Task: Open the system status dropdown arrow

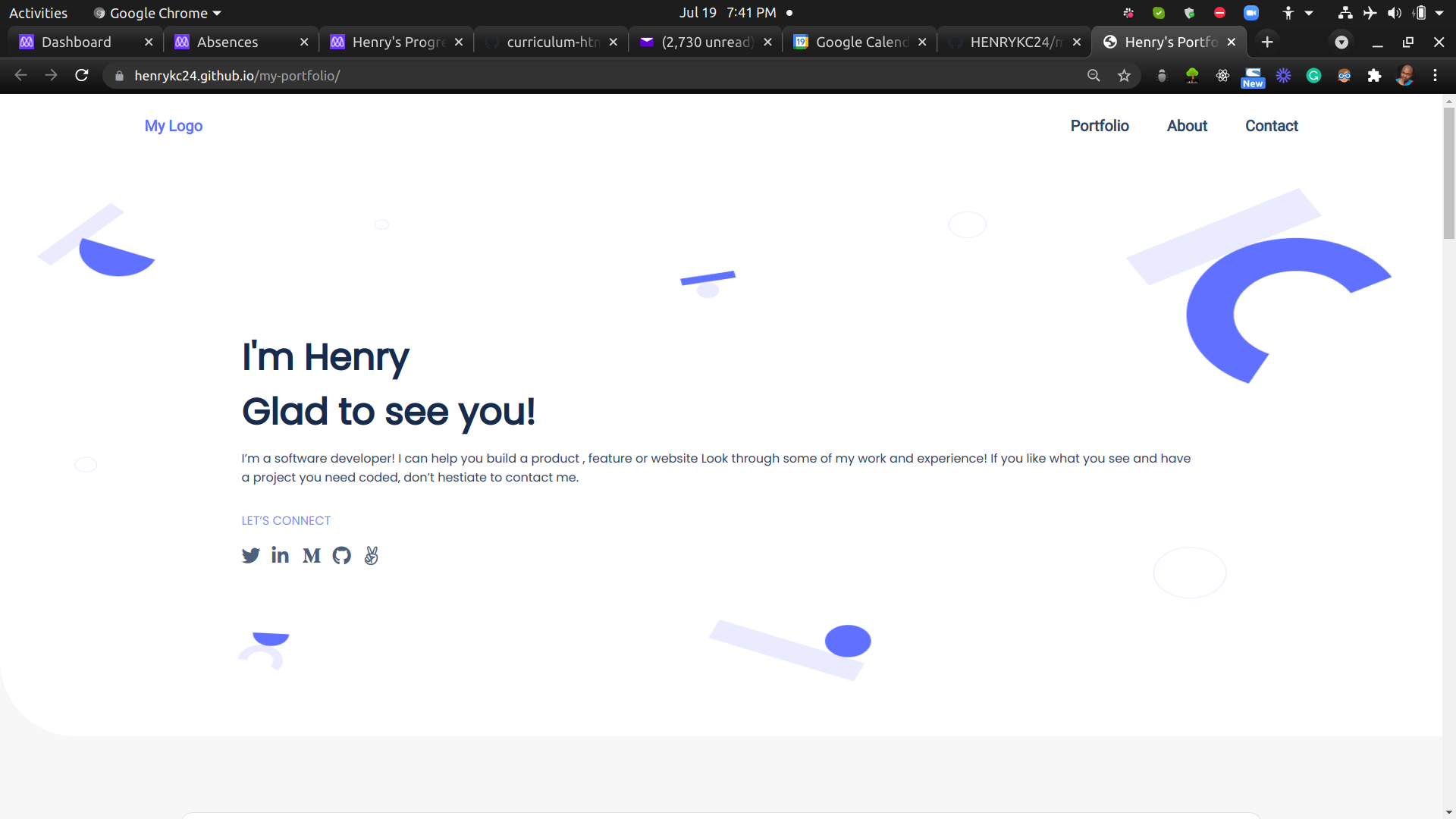Action: click(x=1439, y=13)
